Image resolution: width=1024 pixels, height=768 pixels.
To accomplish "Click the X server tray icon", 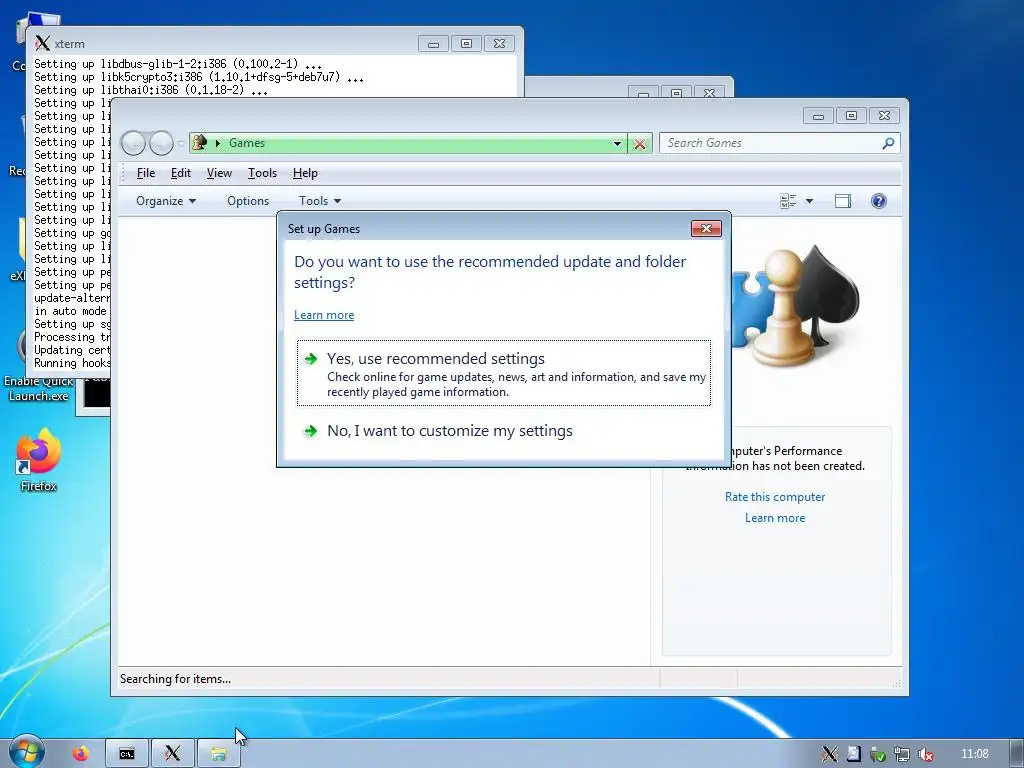I will [x=829, y=754].
